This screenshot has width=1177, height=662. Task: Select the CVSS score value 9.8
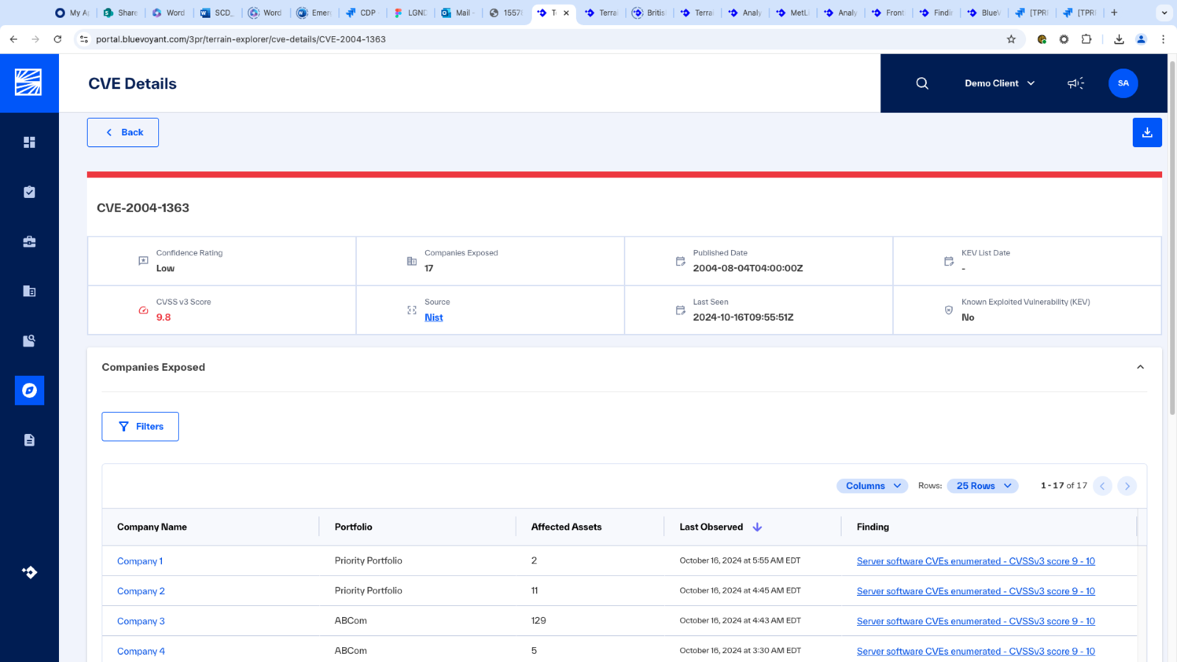163,317
